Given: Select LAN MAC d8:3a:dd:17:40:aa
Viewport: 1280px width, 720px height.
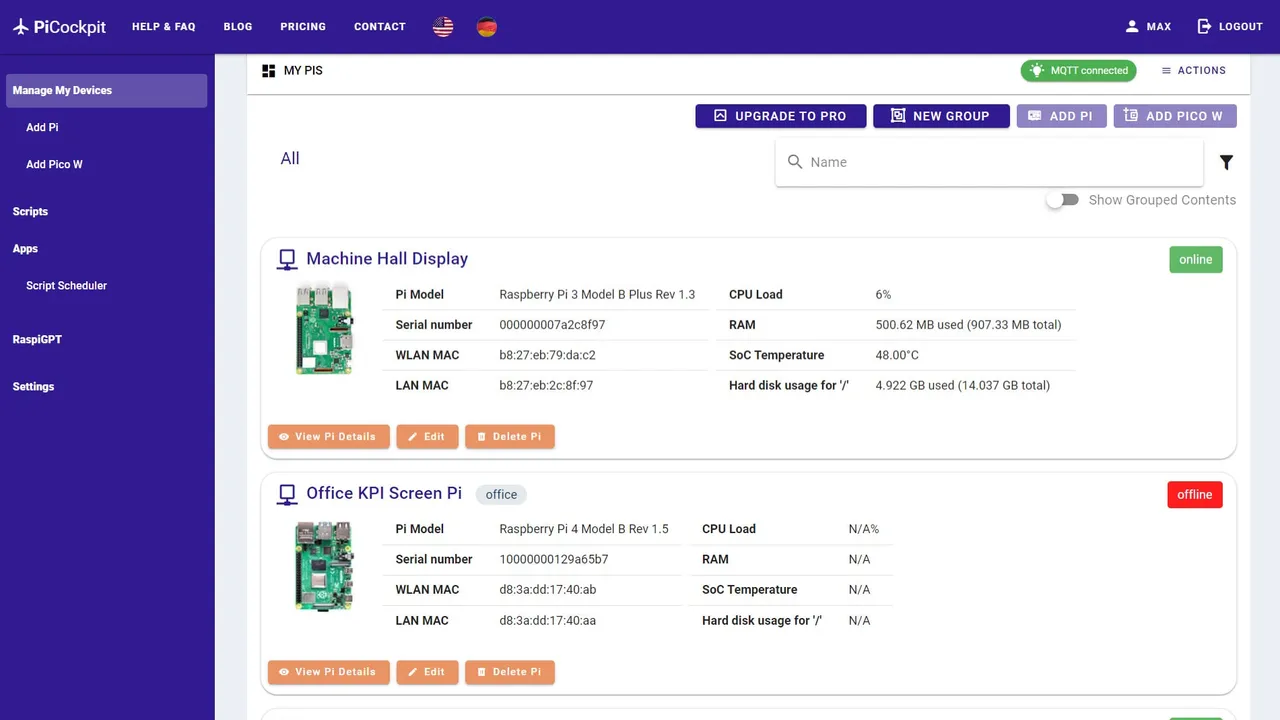Looking at the screenshot, I should 548,621.
